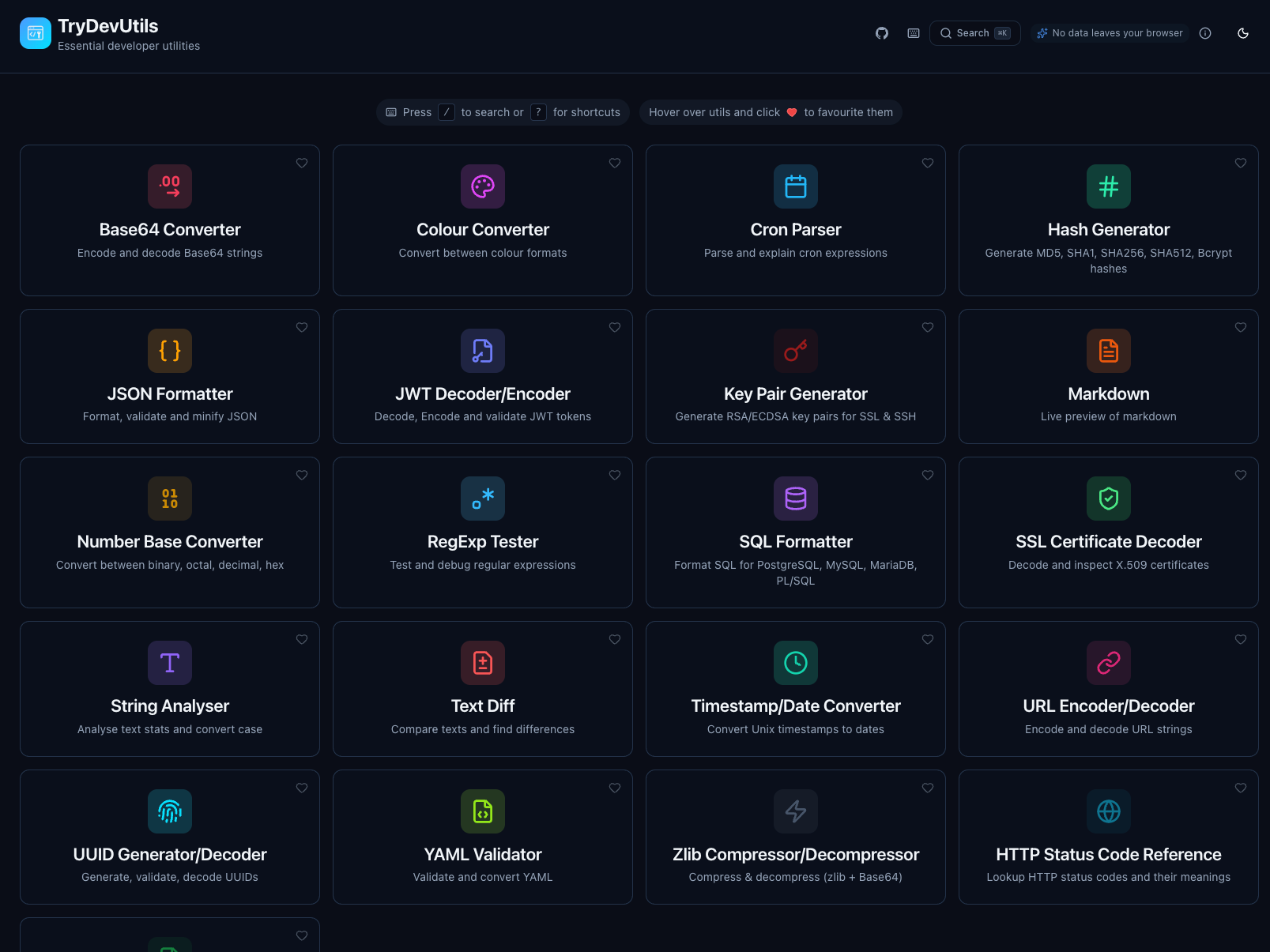Open the Hash Generator title link
Screen dimensions: 1270x952
[x=1109, y=230]
